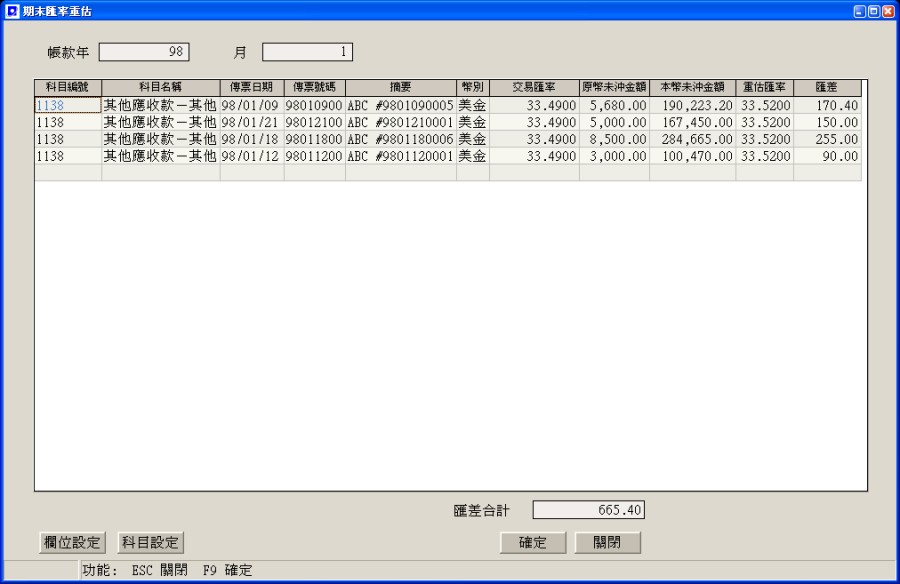Viewport: 900px width, 584px height.
Task: Click the 月 input field
Action: (307, 52)
